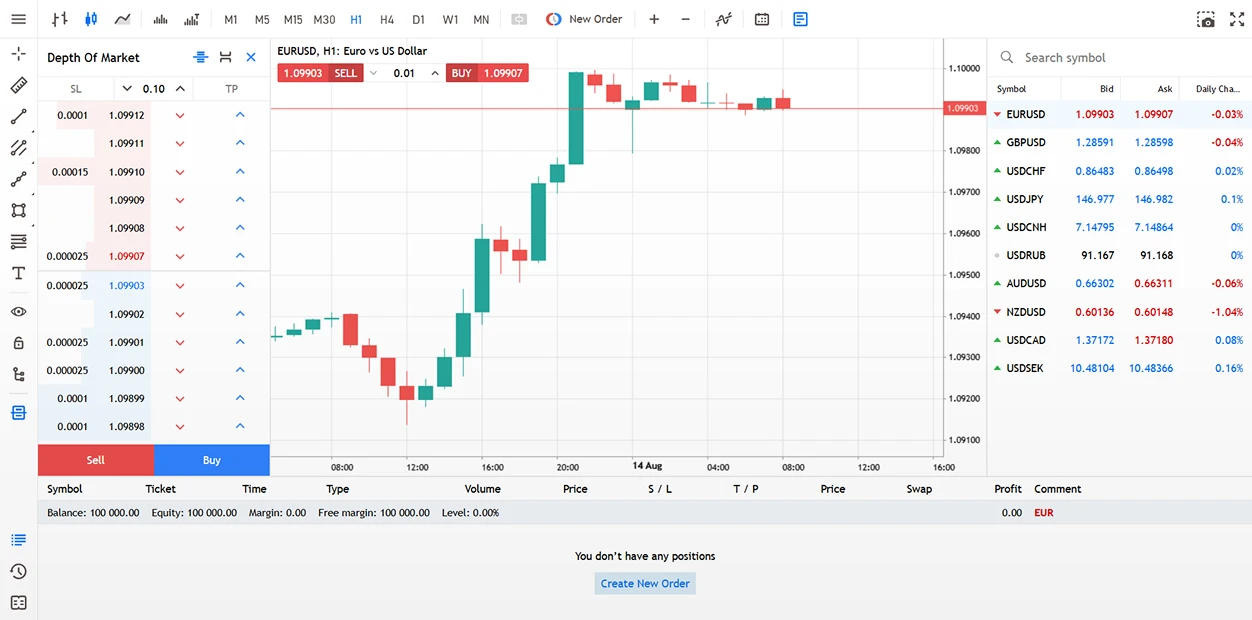Image resolution: width=1252 pixels, height=620 pixels.
Task: Click the red SELL 1.09903 price button
Action: tap(319, 73)
